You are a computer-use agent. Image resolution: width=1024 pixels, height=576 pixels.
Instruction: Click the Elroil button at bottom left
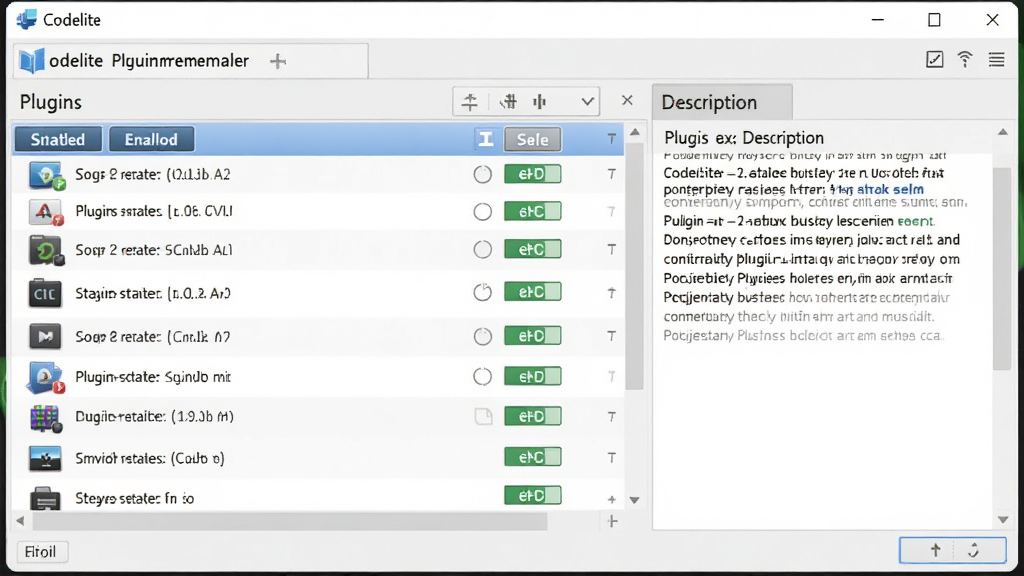pyautogui.click(x=40, y=552)
